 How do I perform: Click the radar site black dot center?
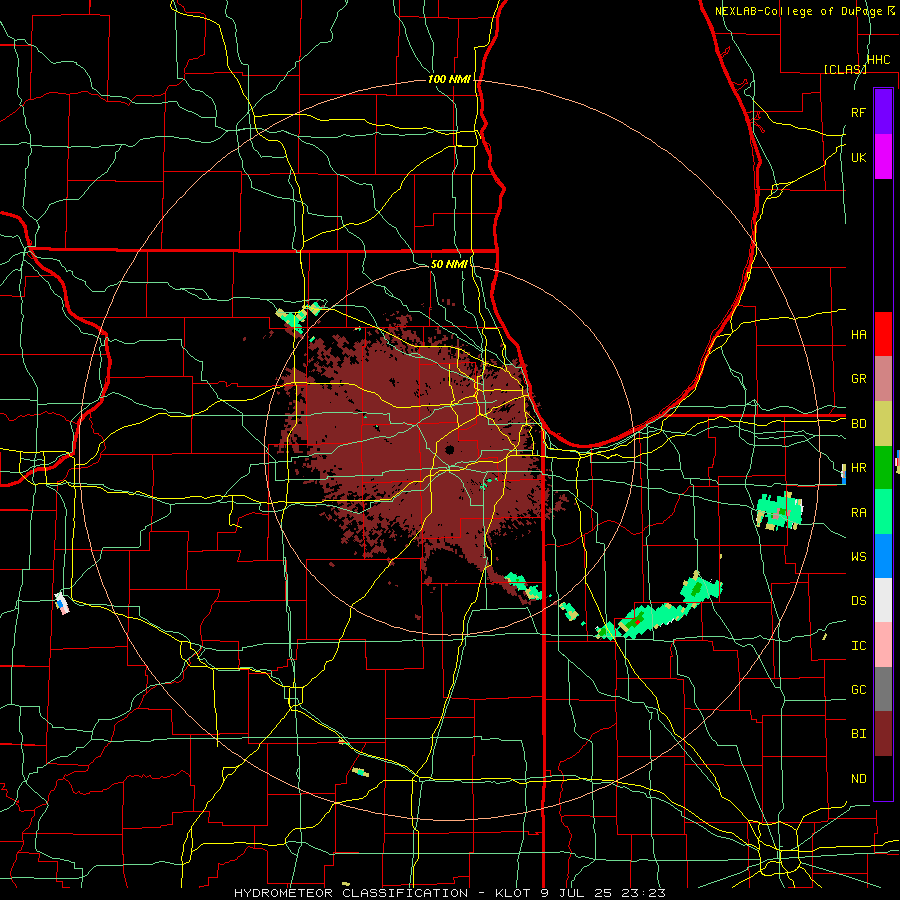(x=449, y=449)
